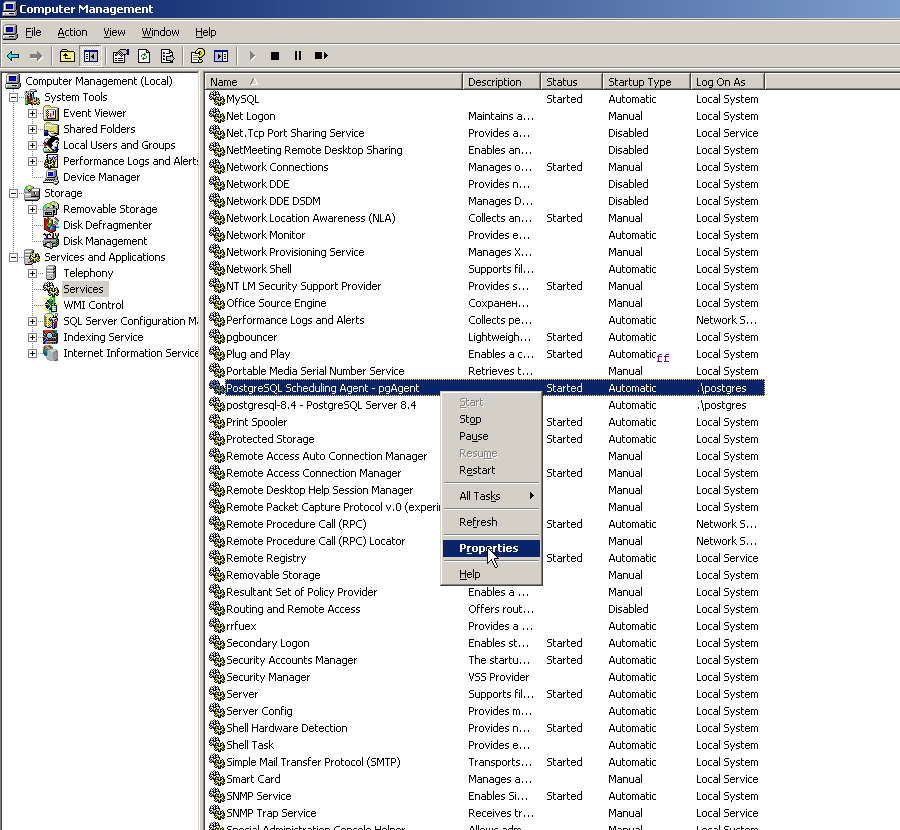Select the Network Connections service row
Screen dimensions: 900x830
click(486, 167)
